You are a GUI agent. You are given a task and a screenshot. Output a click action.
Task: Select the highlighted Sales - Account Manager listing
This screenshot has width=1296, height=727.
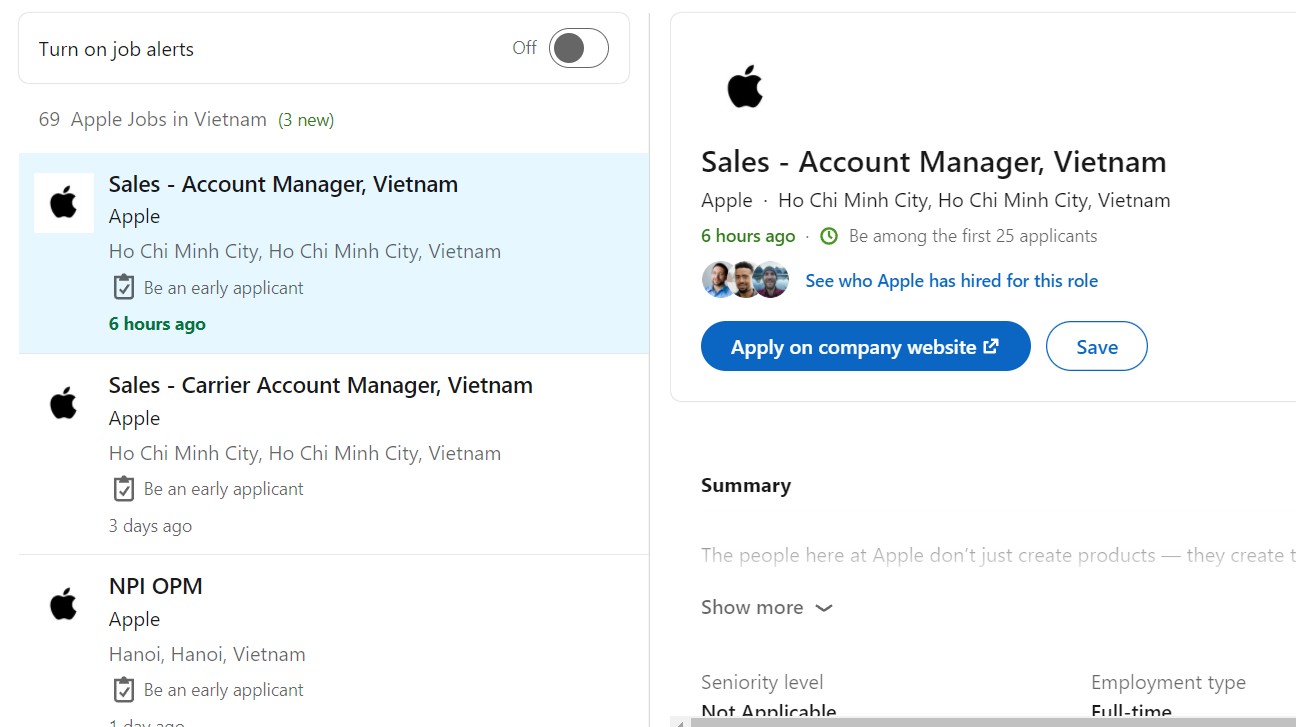(283, 184)
